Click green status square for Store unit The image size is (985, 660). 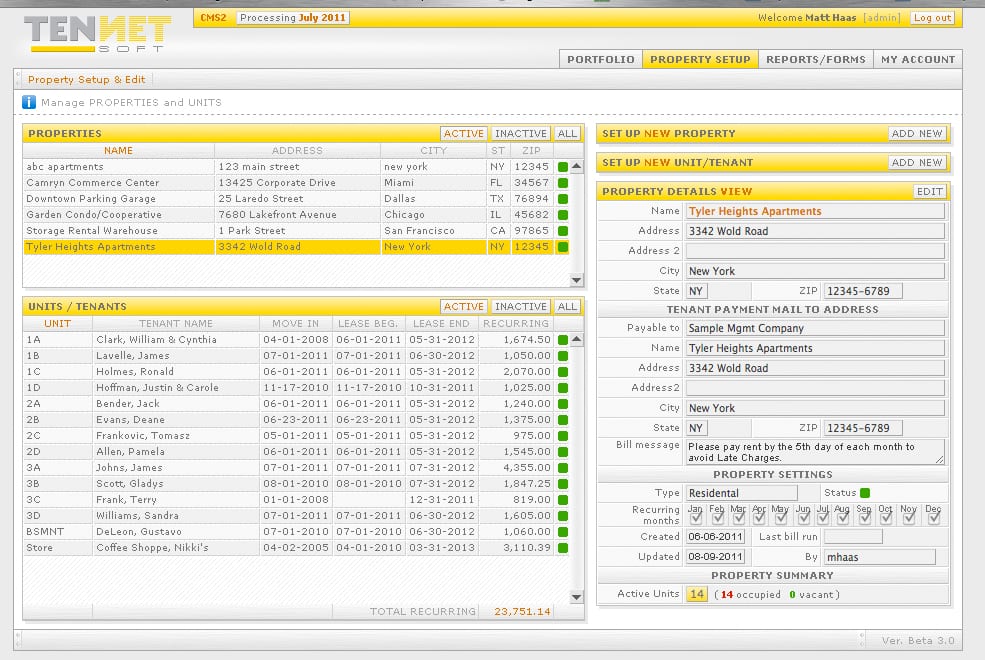point(563,548)
